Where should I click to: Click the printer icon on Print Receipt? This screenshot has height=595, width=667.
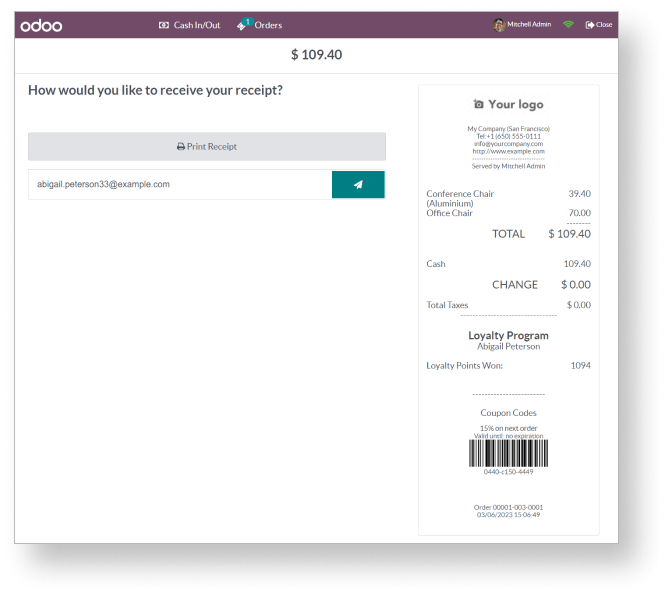(181, 146)
